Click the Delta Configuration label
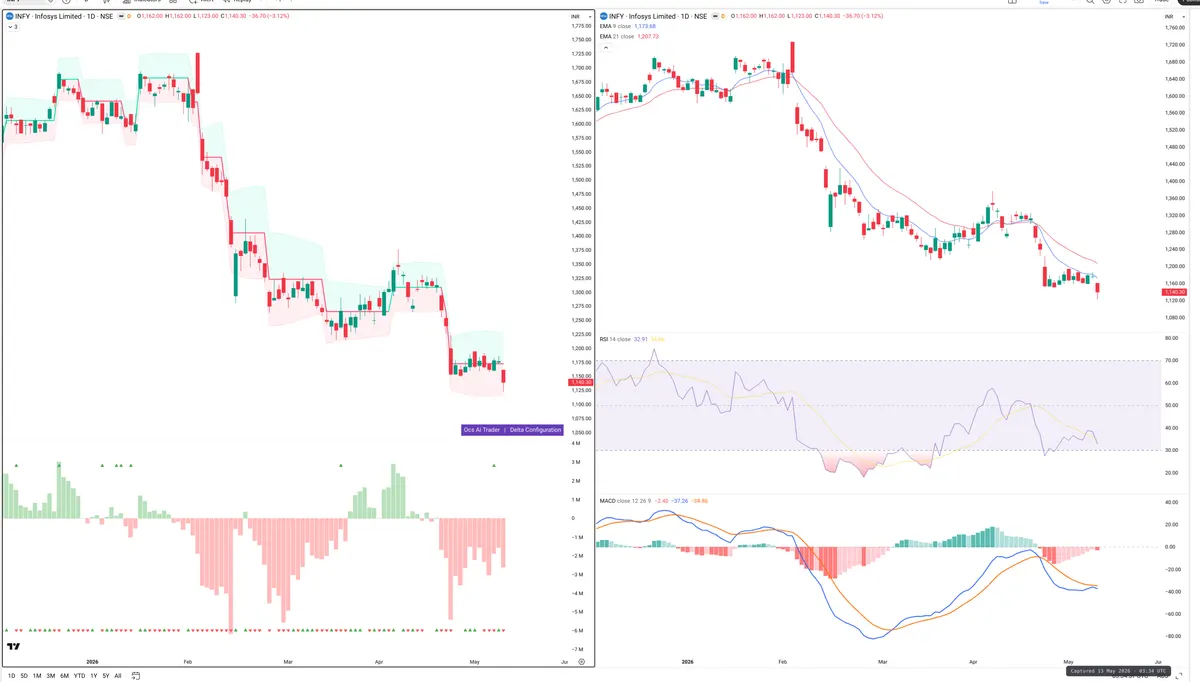 click(536, 430)
